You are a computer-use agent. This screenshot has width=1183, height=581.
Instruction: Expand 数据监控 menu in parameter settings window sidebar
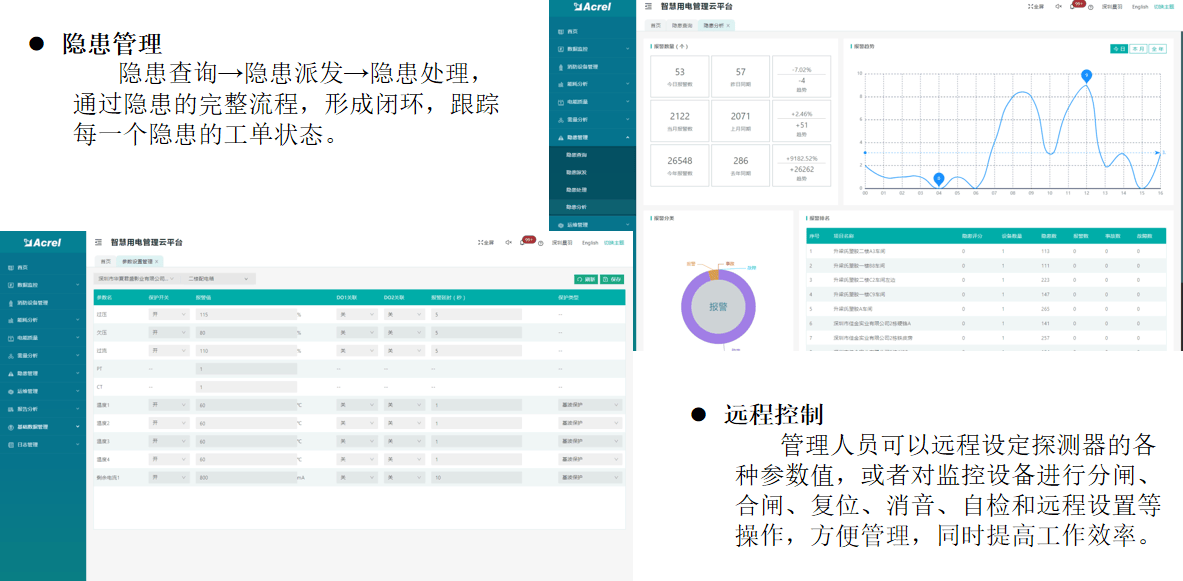tap(43, 285)
